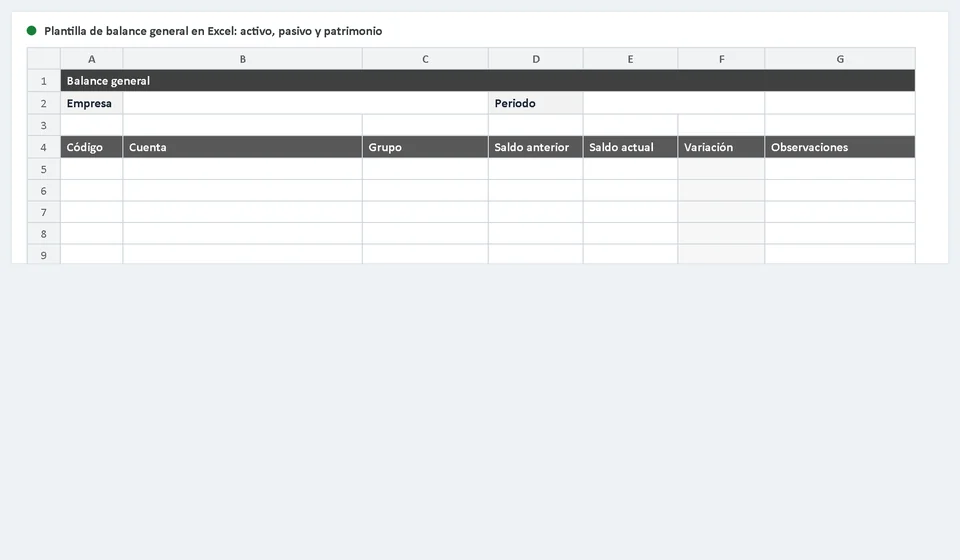
Task: Click the Observaciones header cell
Action: point(840,147)
